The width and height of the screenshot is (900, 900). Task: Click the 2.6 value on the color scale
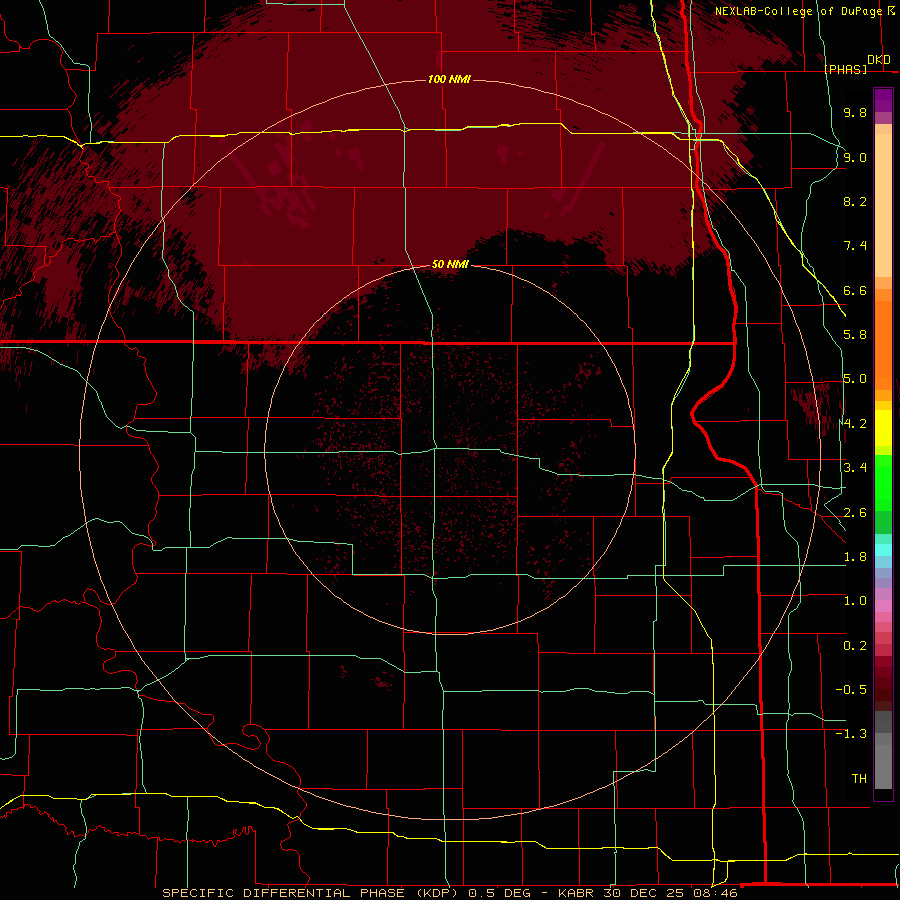click(x=855, y=513)
